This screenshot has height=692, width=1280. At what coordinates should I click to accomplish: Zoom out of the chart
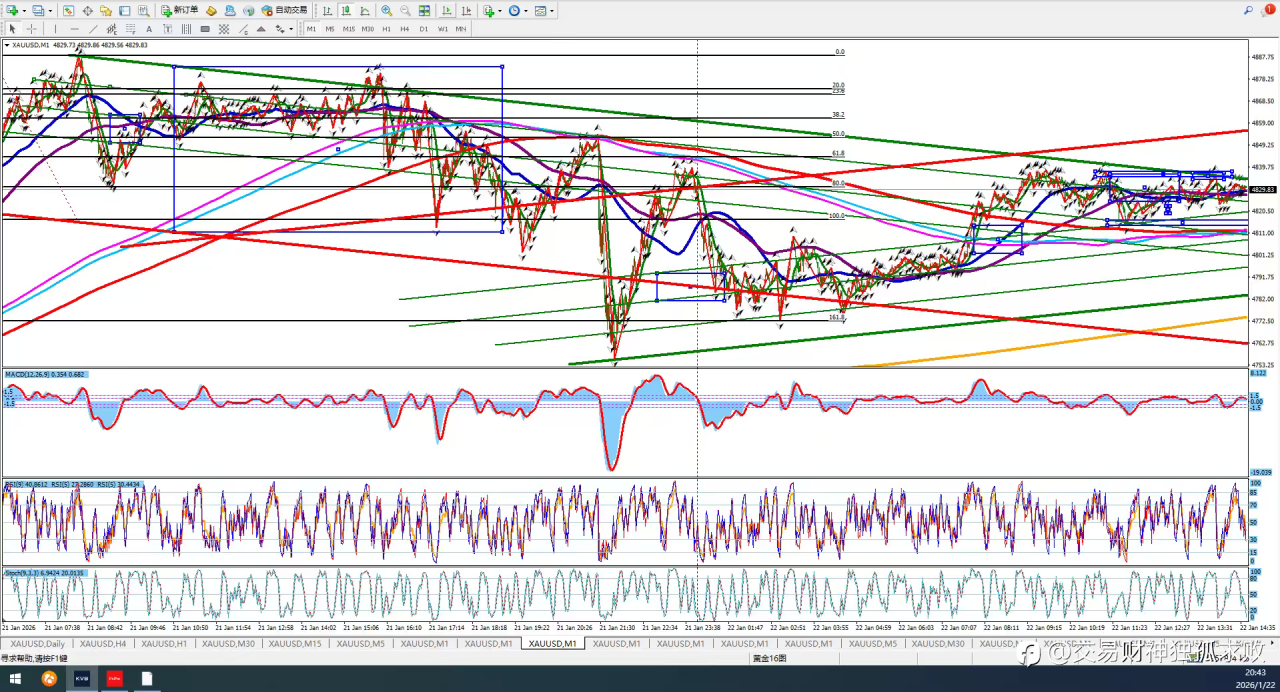[x=405, y=10]
